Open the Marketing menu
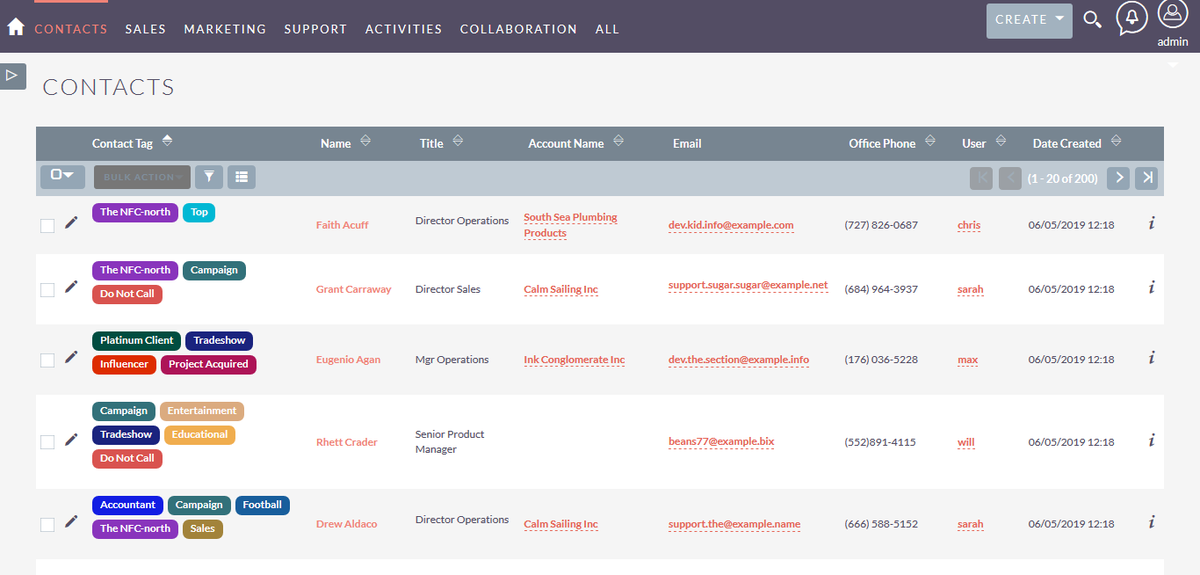 click(225, 29)
